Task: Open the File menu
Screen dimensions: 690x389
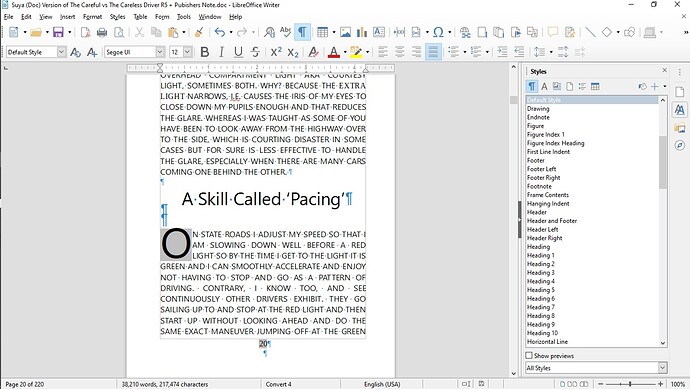Action: coord(8,17)
